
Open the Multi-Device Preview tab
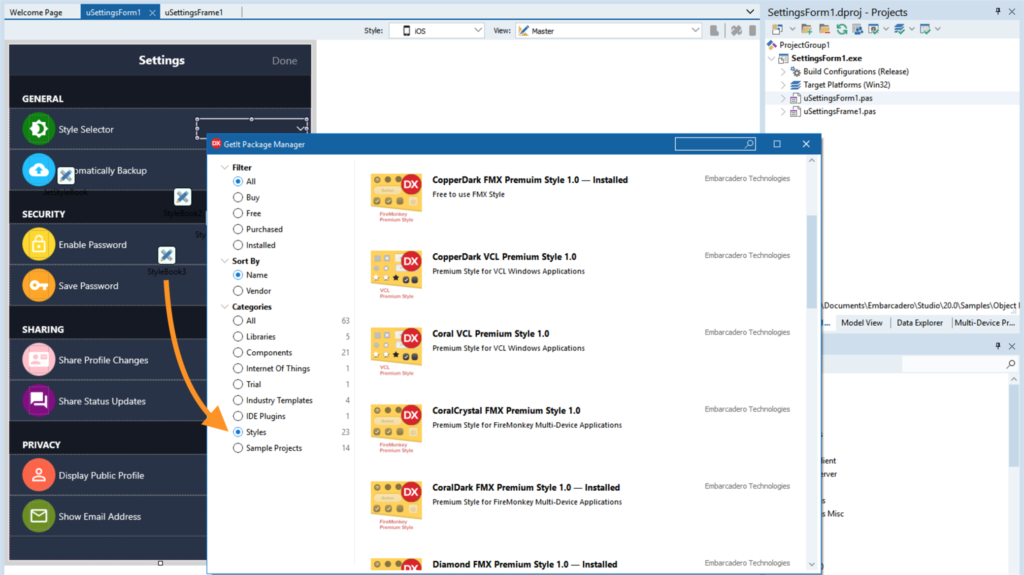(x=985, y=323)
